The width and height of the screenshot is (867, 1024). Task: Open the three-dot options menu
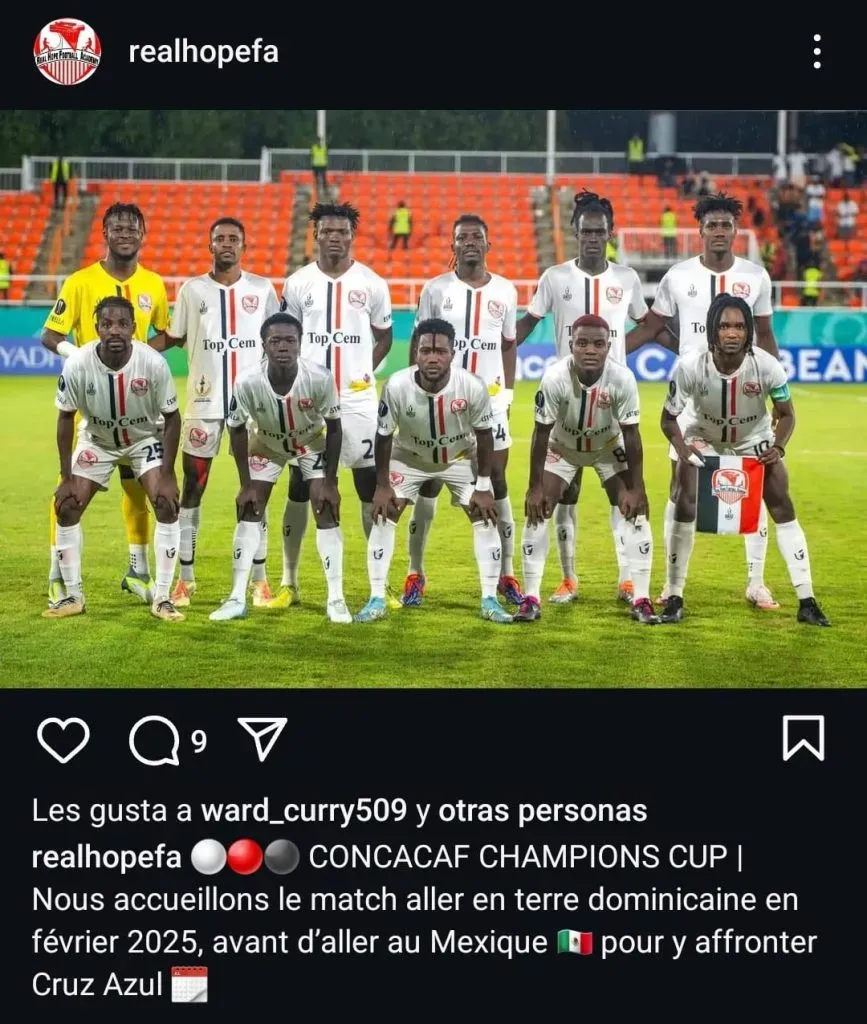817,51
